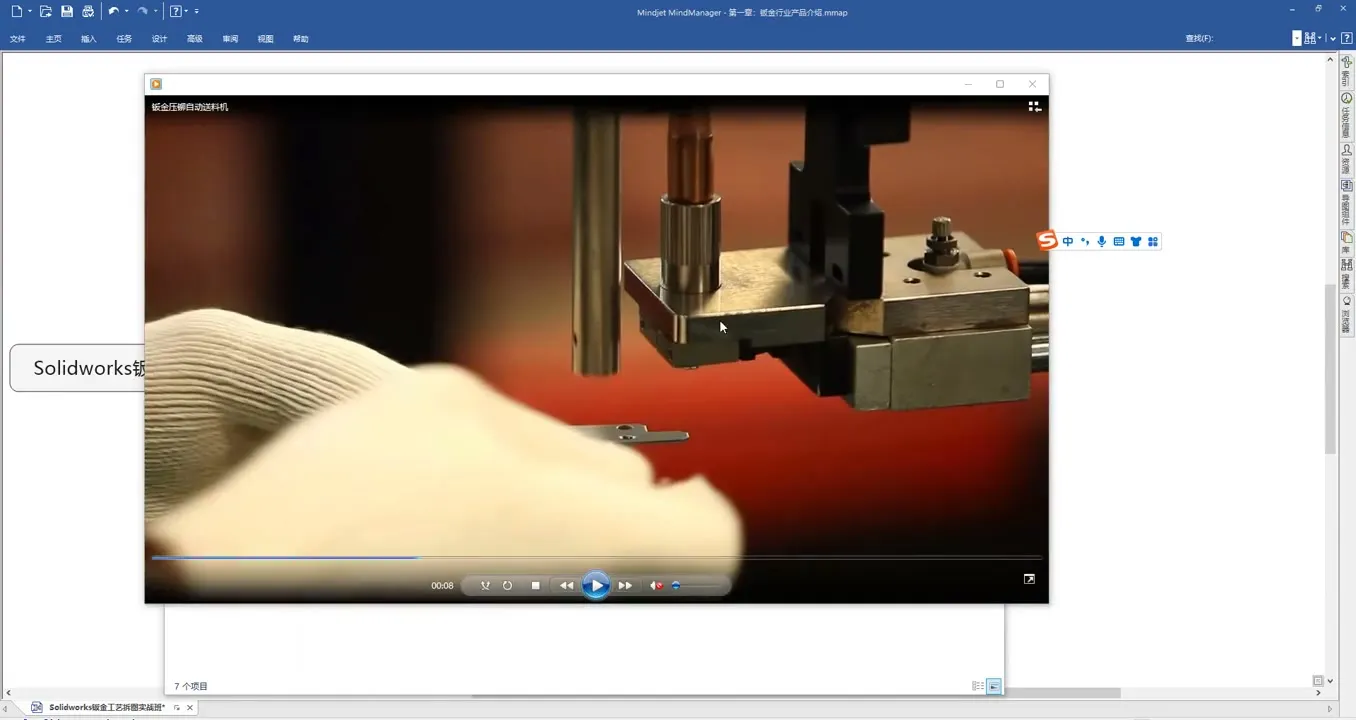Click the Open file icon
The image size is (1356, 720).
pos(46,12)
